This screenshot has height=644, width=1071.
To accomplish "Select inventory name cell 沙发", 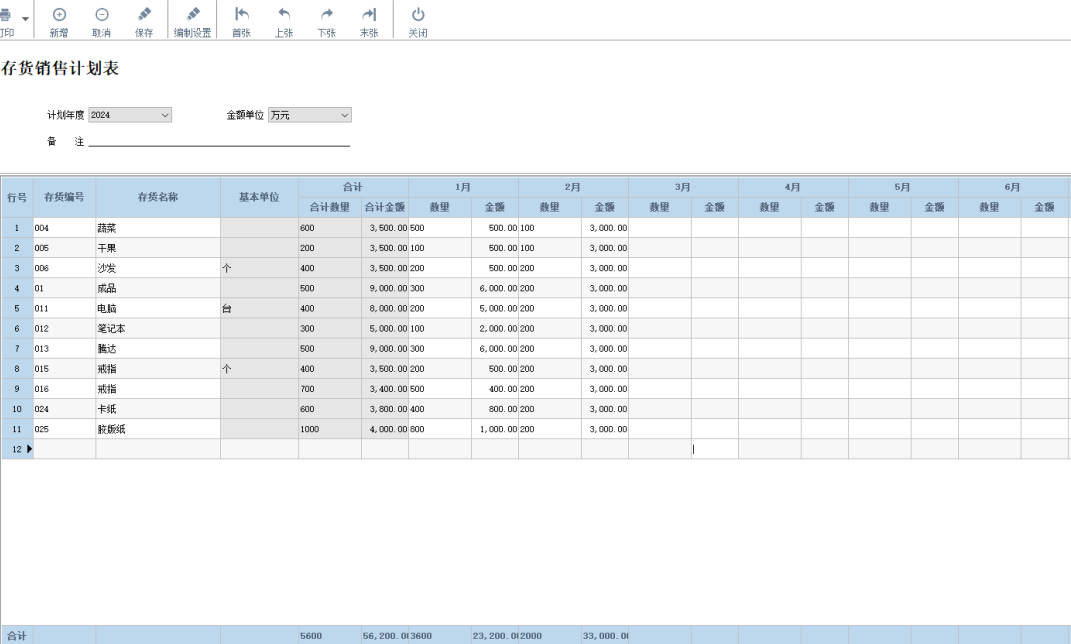I will click(158, 268).
